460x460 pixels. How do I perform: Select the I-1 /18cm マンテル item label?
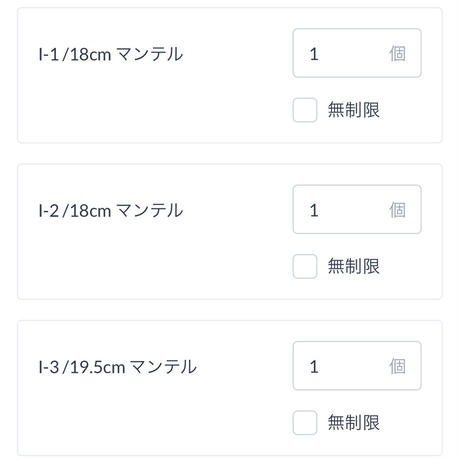pyautogui.click(x=111, y=54)
